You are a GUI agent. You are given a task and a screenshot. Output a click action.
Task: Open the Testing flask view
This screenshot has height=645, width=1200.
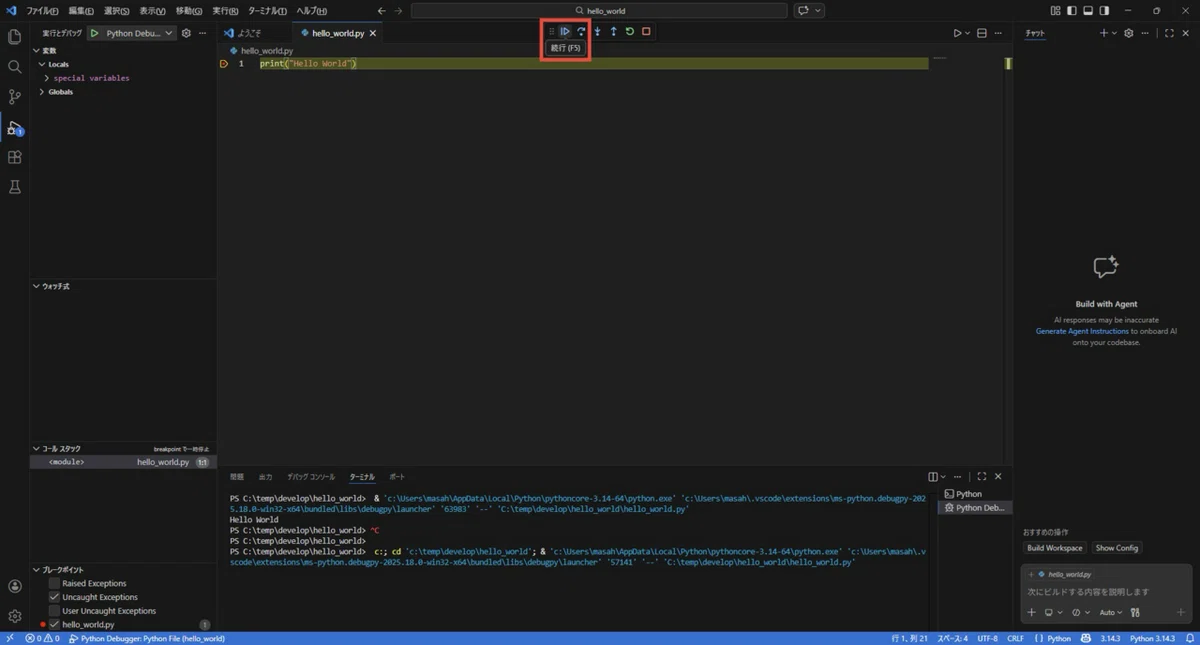(14, 187)
